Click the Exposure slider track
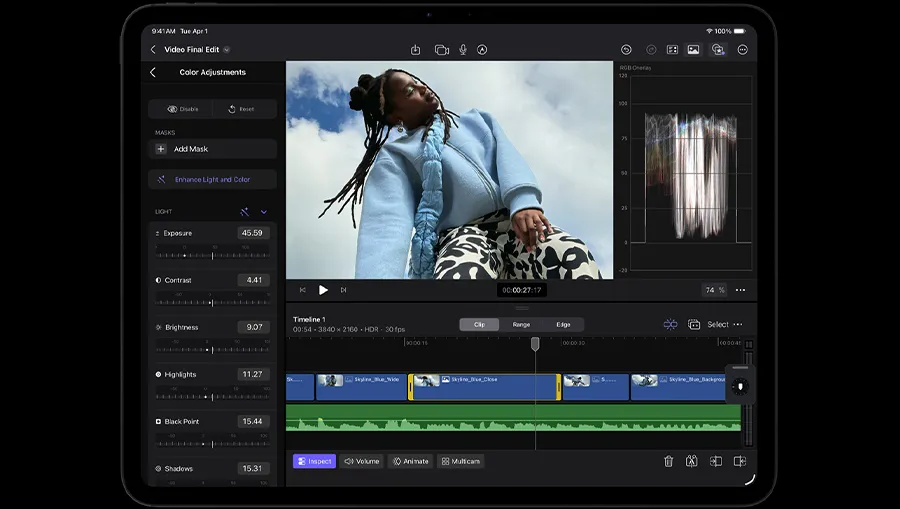This screenshot has height=509, width=900. (212, 255)
